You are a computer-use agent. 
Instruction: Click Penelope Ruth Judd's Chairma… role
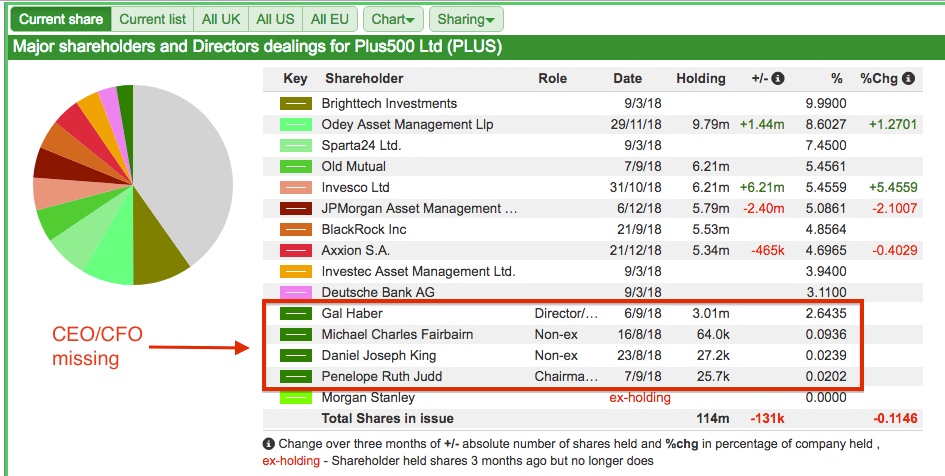[566, 377]
